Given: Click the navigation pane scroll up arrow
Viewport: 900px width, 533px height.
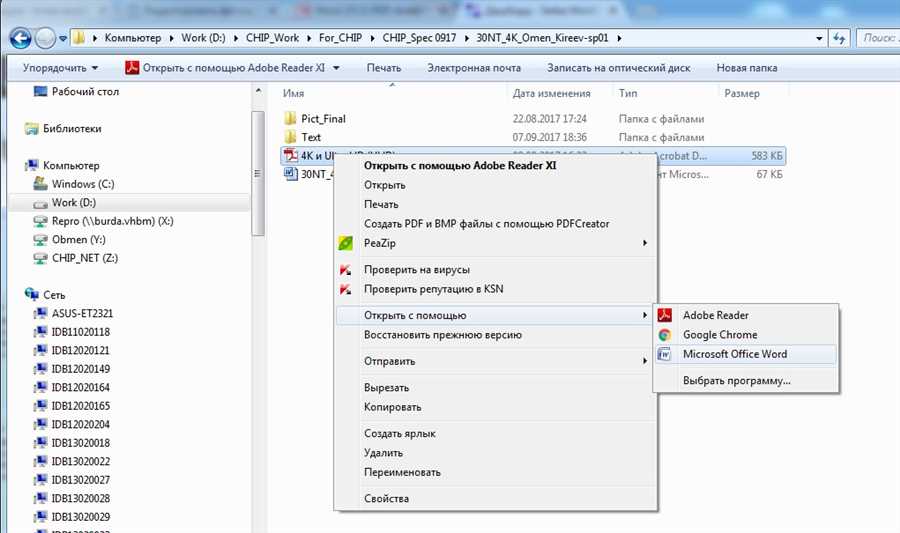Looking at the screenshot, I should 258,91.
